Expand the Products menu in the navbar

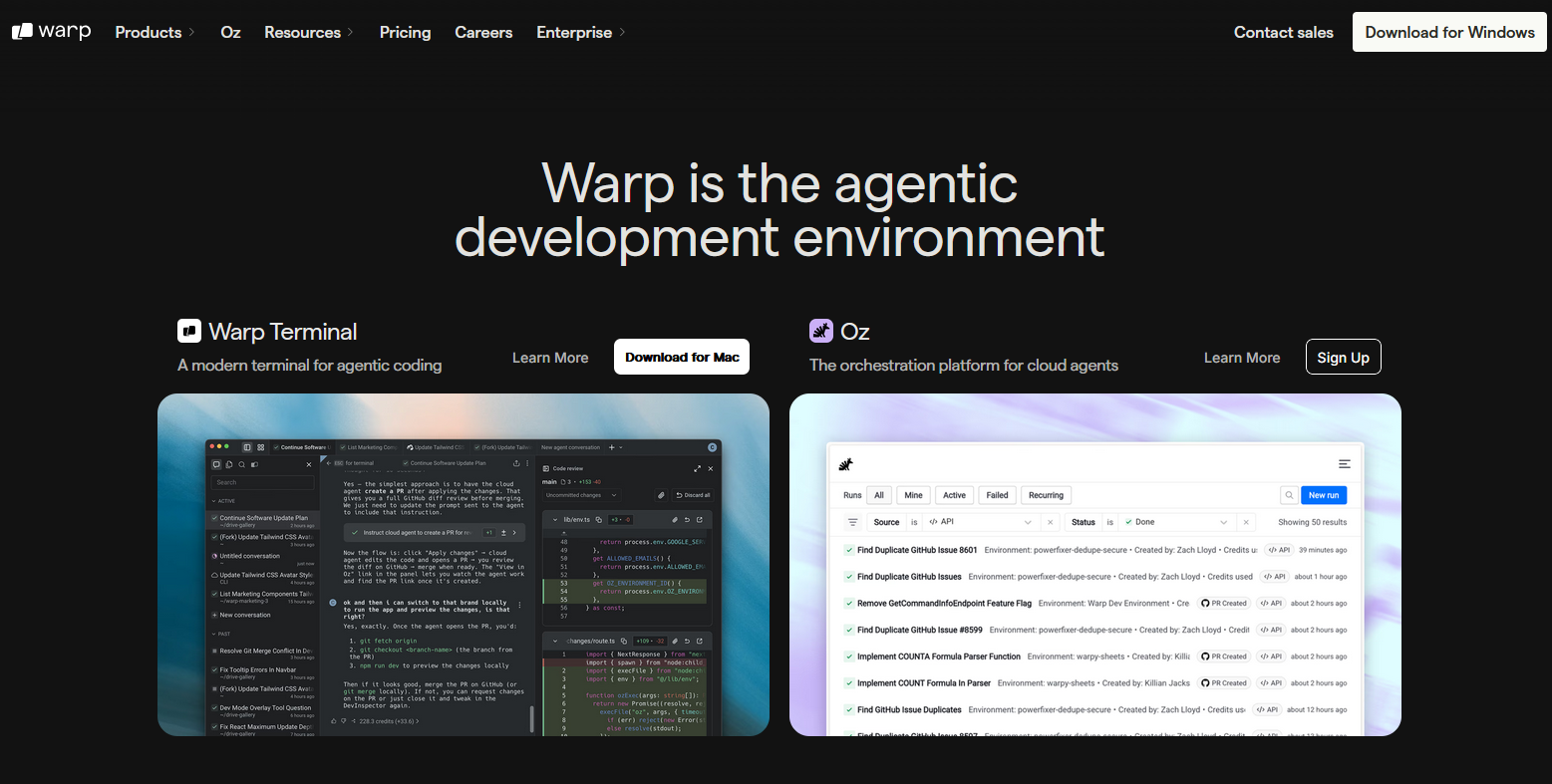click(155, 32)
